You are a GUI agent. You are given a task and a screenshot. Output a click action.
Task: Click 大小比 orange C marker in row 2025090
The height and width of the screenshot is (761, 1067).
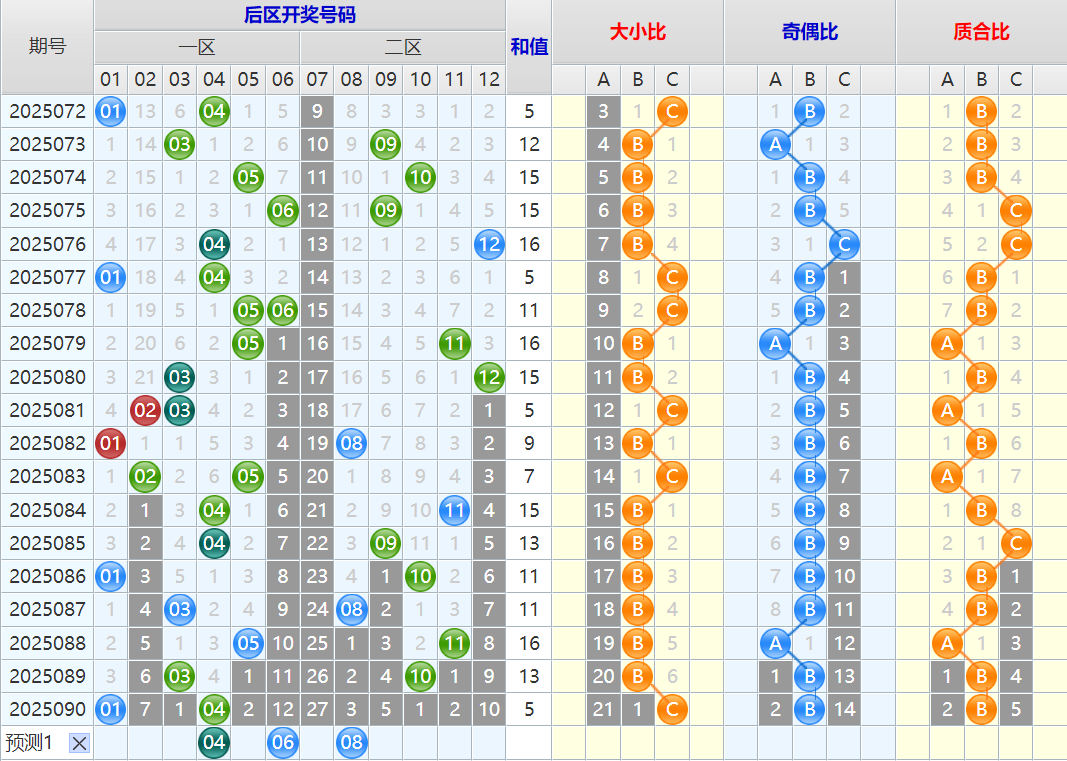point(672,709)
